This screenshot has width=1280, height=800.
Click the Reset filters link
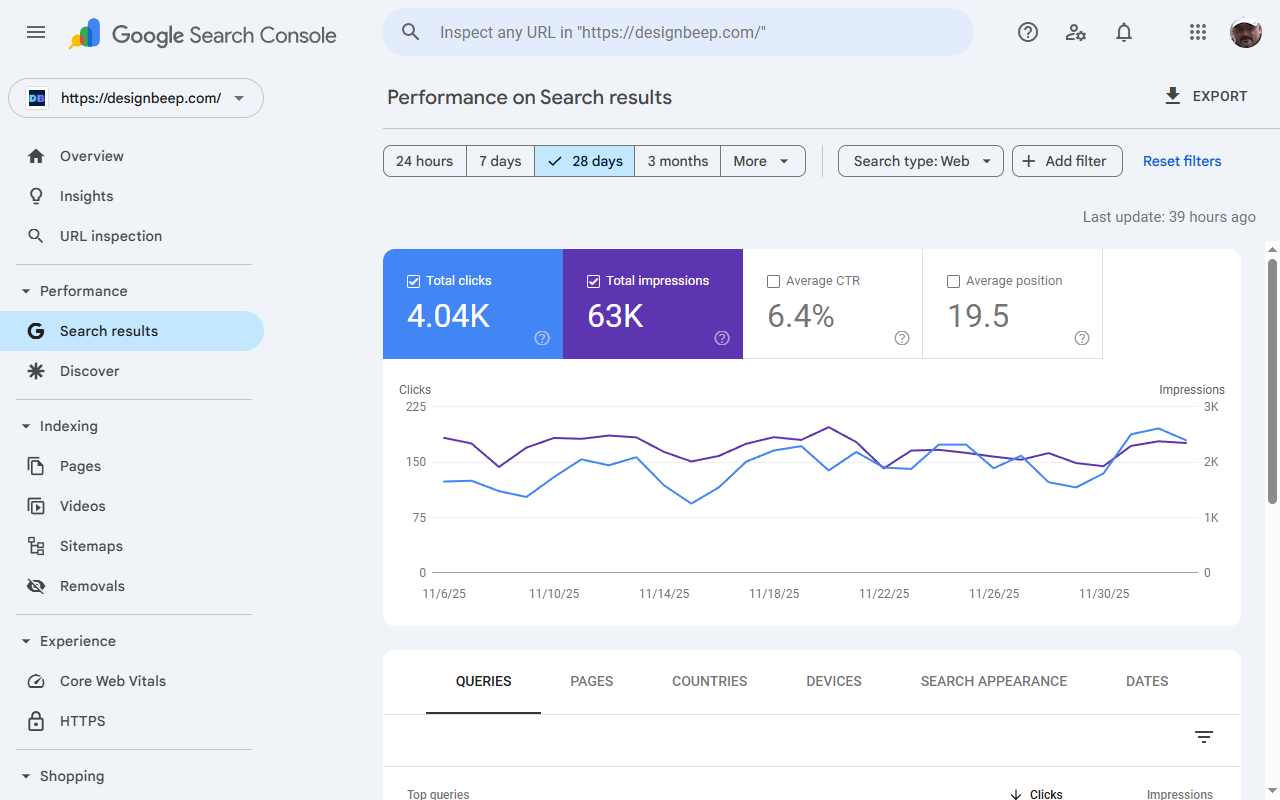tap(1182, 161)
